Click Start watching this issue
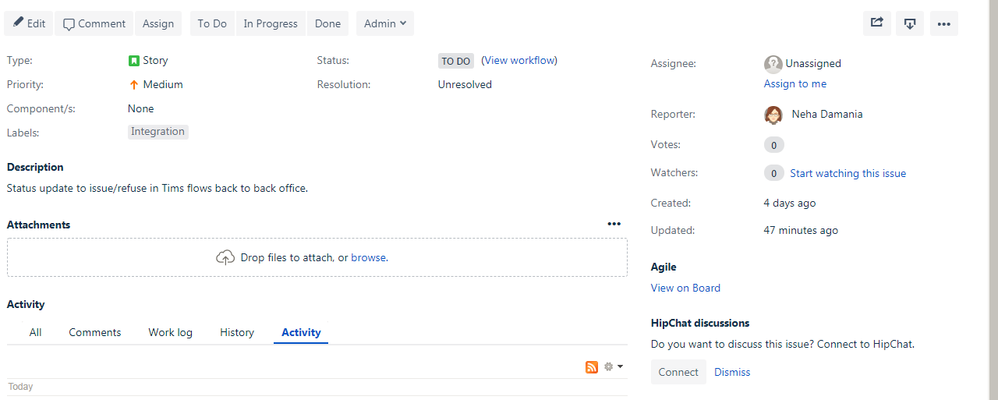The width and height of the screenshot is (998, 400). pyautogui.click(x=848, y=173)
